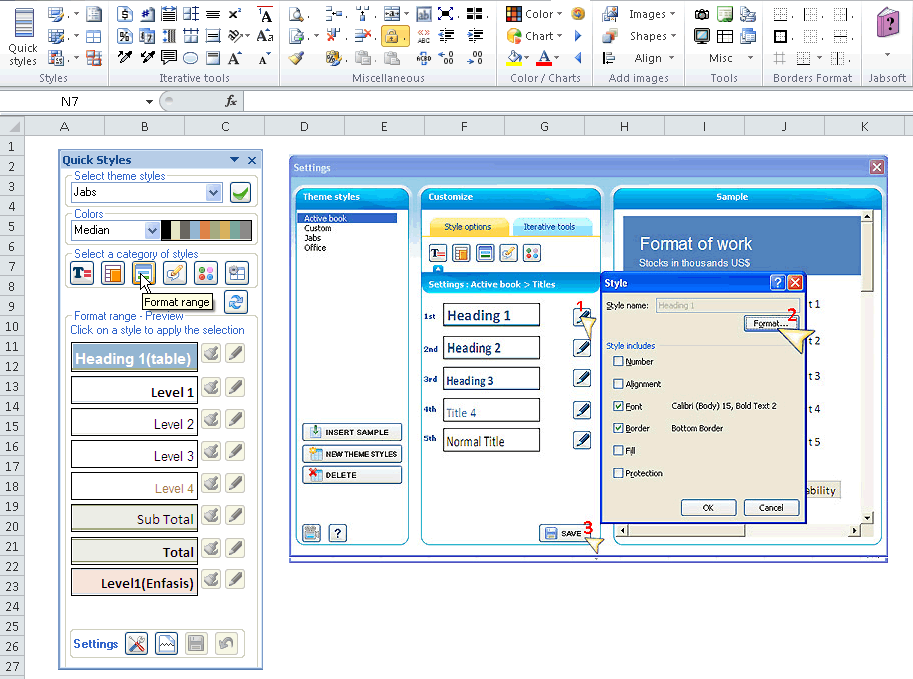Click the eraser icon beside Sub Total
Viewport: 913px width, 679px height.
[x=212, y=515]
